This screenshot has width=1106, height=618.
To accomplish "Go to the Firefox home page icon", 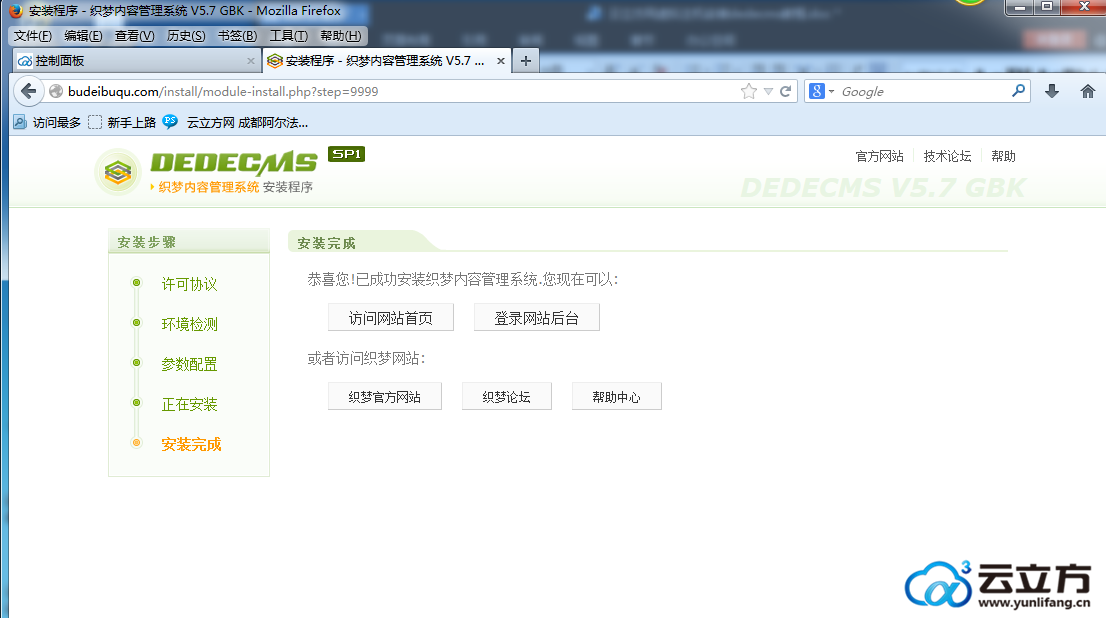I will [1088, 91].
